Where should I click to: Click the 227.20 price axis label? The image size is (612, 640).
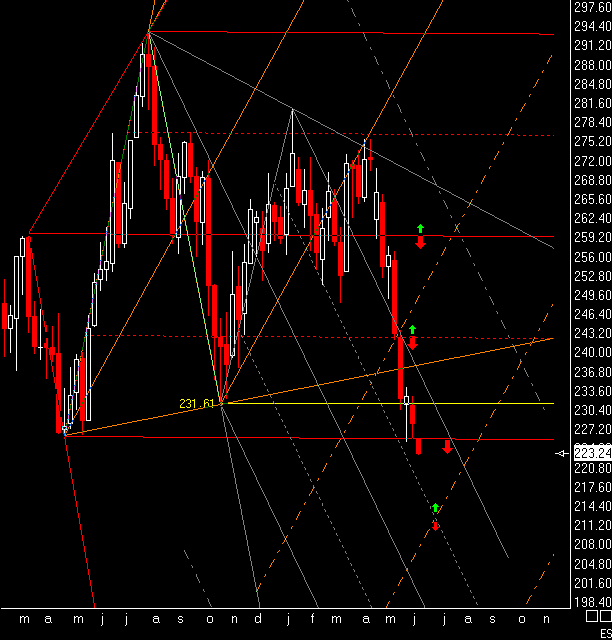pos(592,429)
